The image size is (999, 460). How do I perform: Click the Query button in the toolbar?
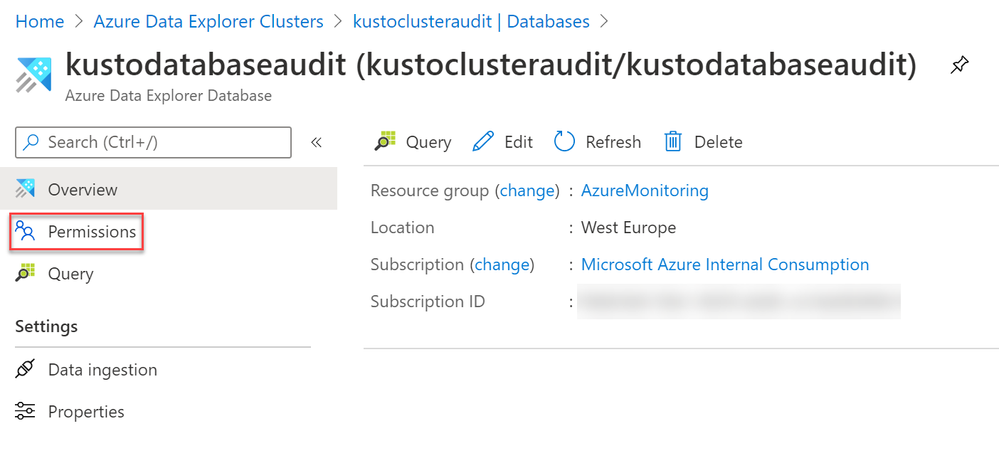pyautogui.click(x=413, y=141)
